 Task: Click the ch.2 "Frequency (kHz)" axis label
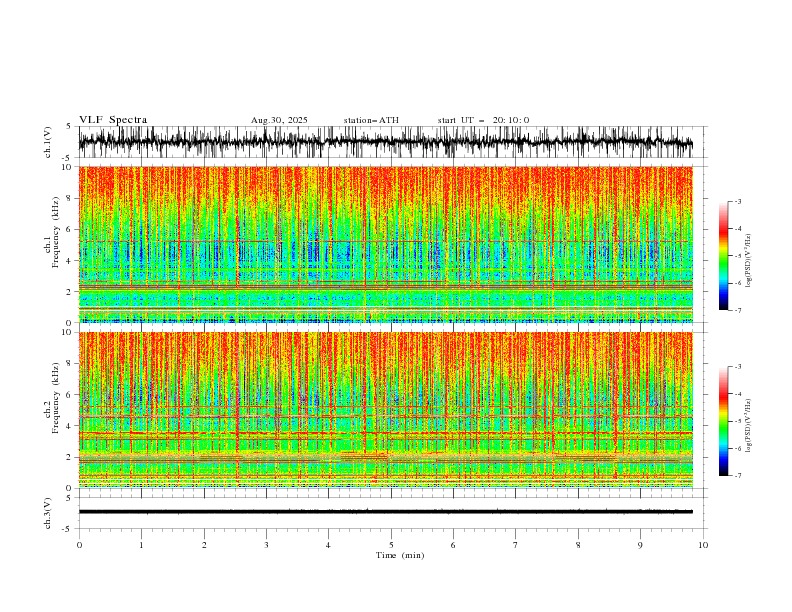(x=56, y=397)
